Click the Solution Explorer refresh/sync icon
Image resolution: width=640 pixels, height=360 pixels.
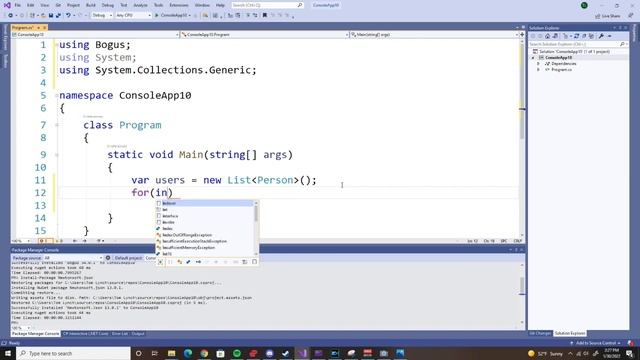[576, 36]
